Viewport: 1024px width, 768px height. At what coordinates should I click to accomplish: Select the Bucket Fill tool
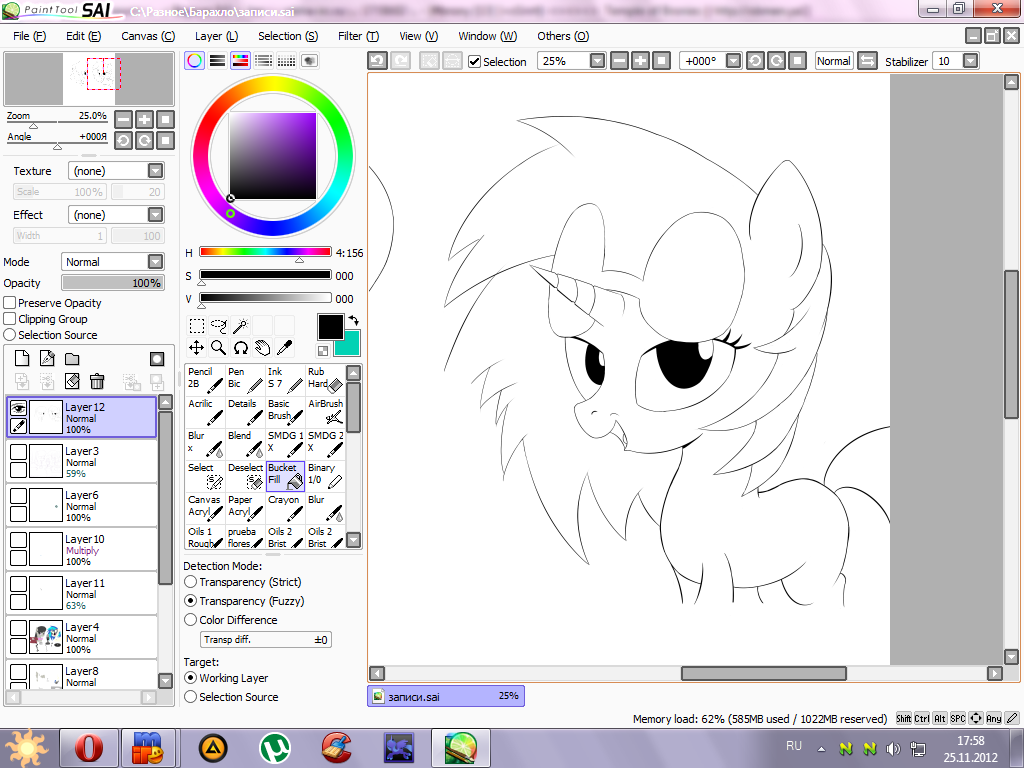tap(285, 476)
